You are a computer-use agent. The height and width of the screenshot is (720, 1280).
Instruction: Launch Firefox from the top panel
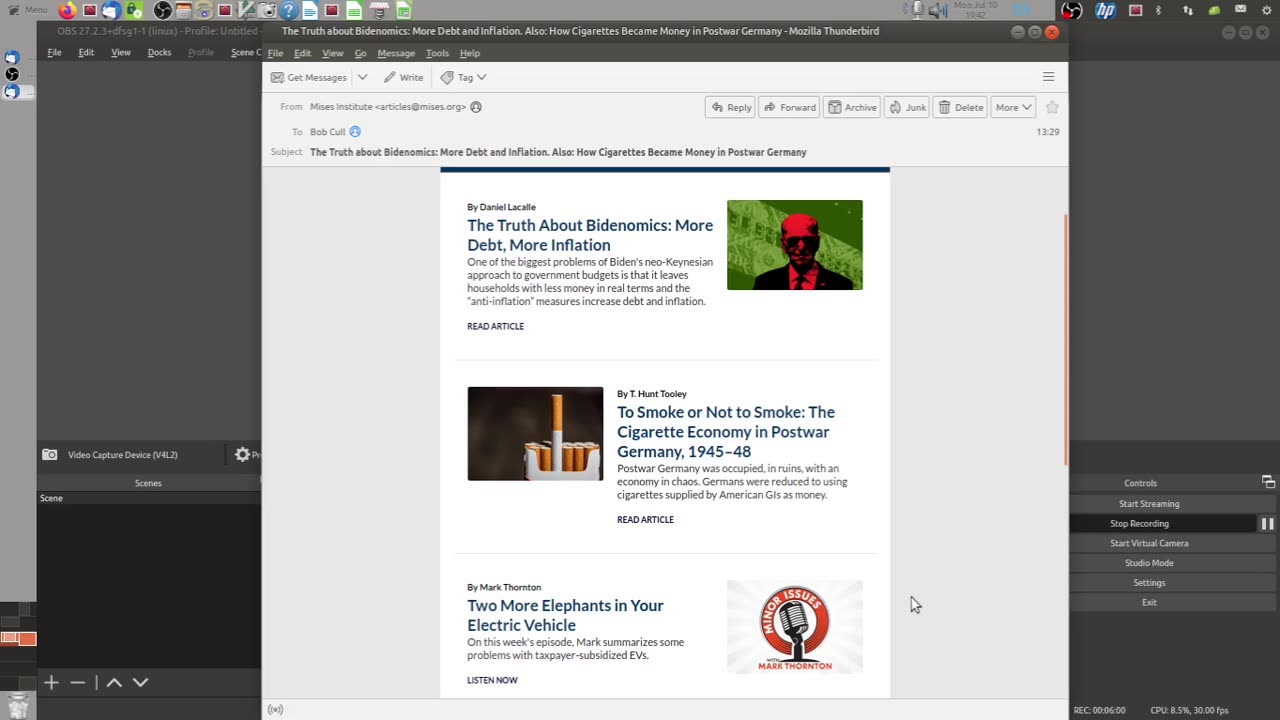pos(67,11)
